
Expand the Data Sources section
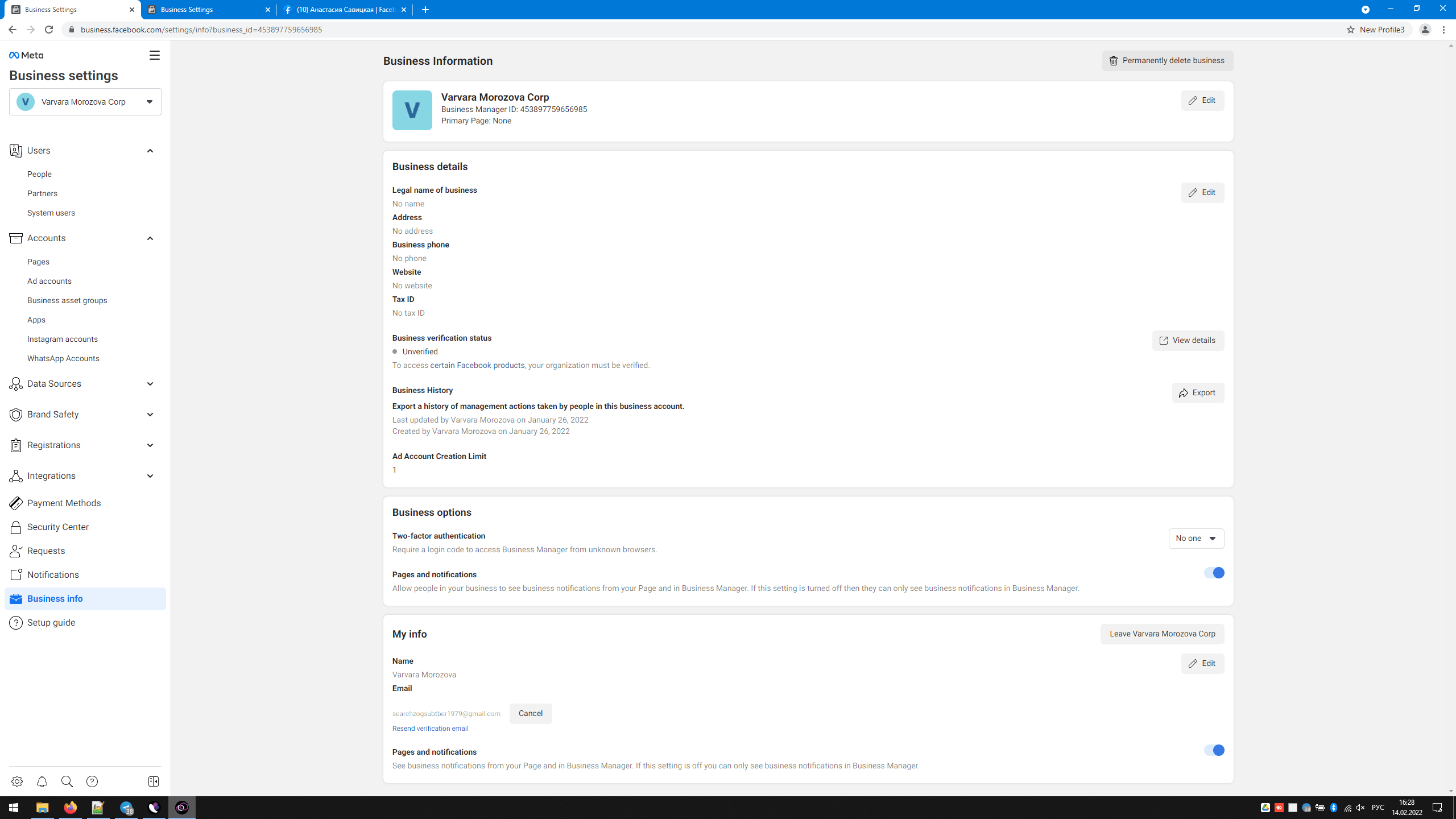point(150,384)
